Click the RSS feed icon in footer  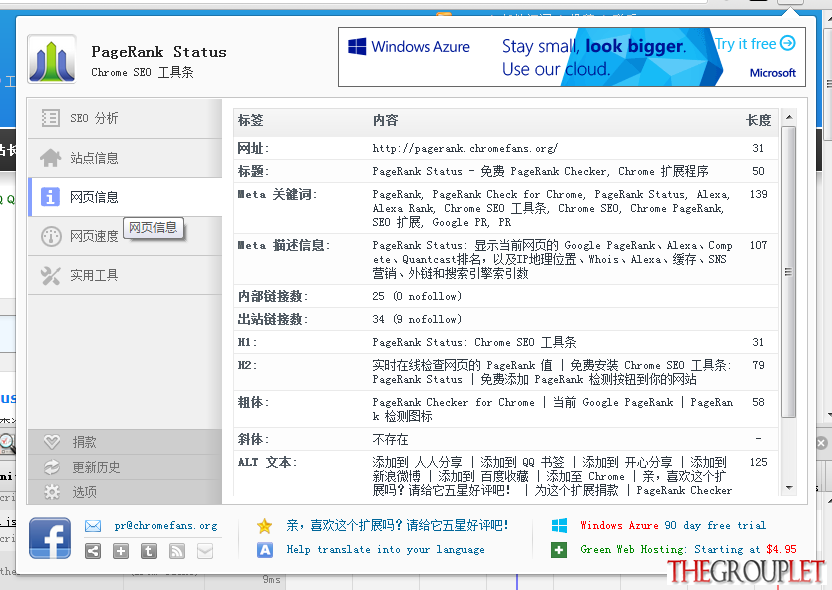click(177, 551)
